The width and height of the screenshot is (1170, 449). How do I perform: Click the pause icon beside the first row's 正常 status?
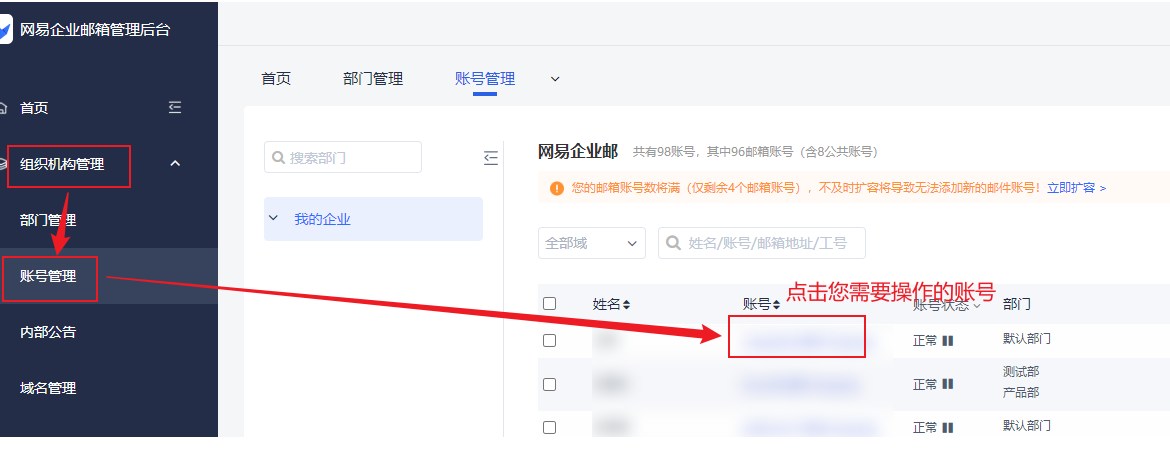(948, 340)
